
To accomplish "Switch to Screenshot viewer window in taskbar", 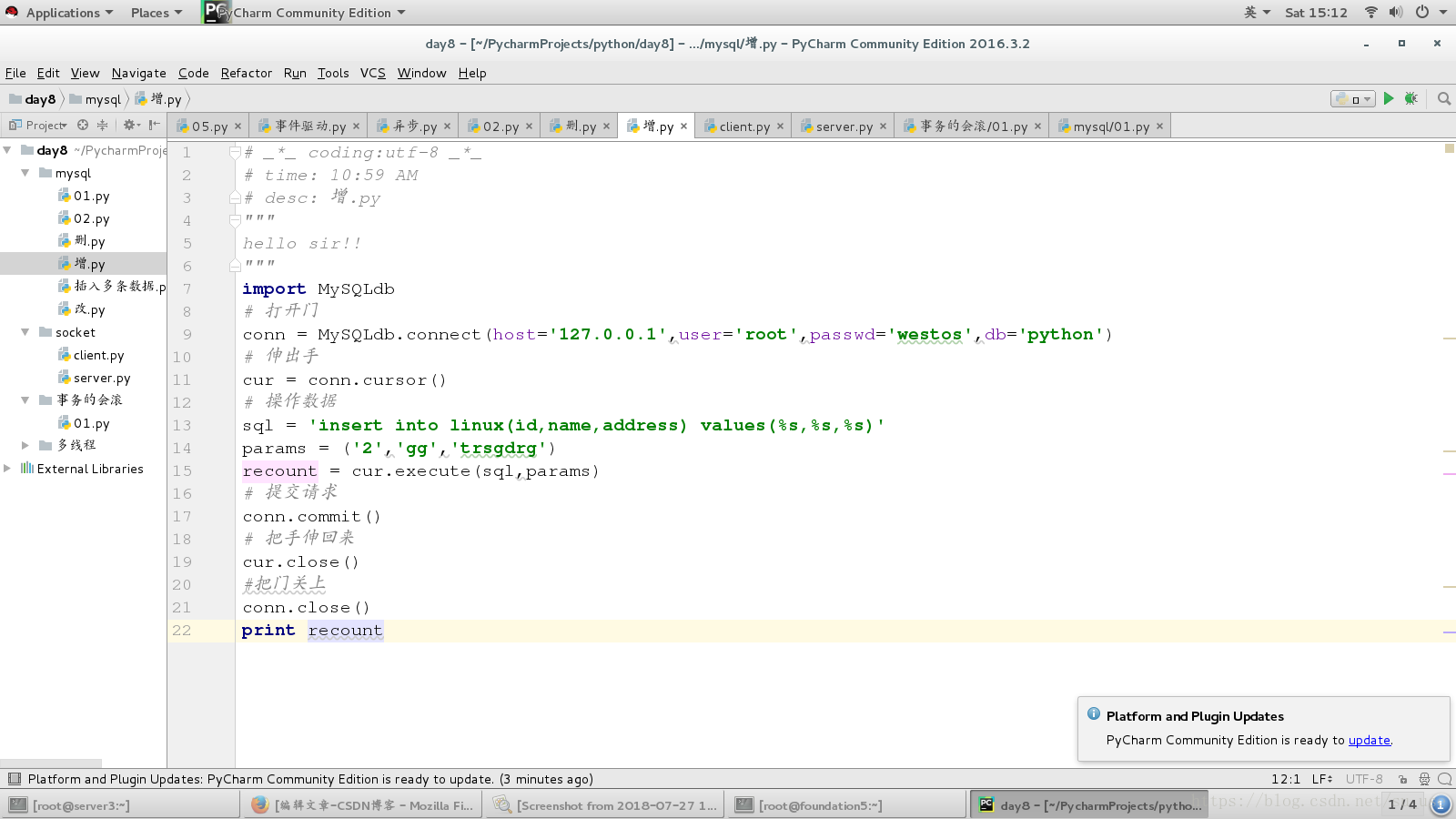I will pos(606,805).
